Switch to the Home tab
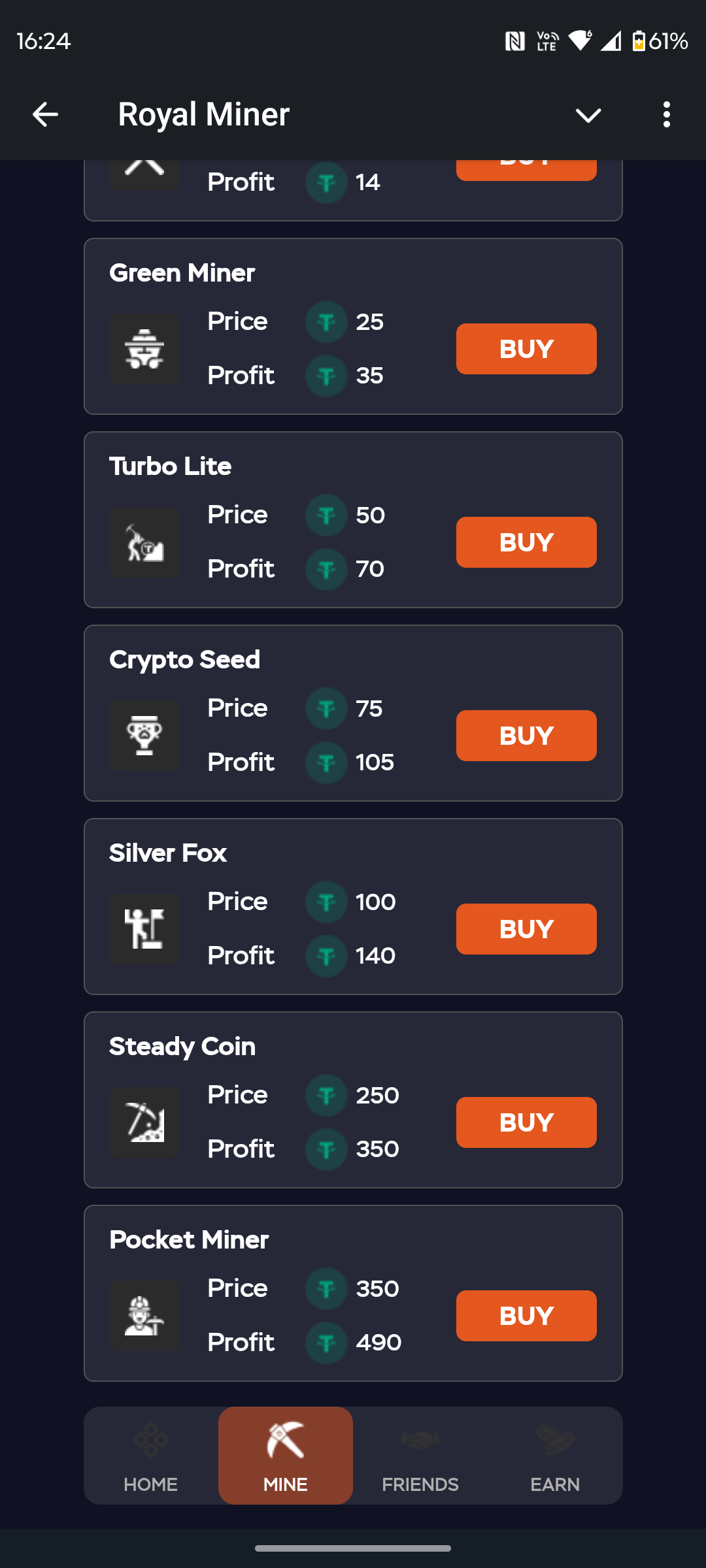The image size is (706, 1568). pyautogui.click(x=151, y=1456)
